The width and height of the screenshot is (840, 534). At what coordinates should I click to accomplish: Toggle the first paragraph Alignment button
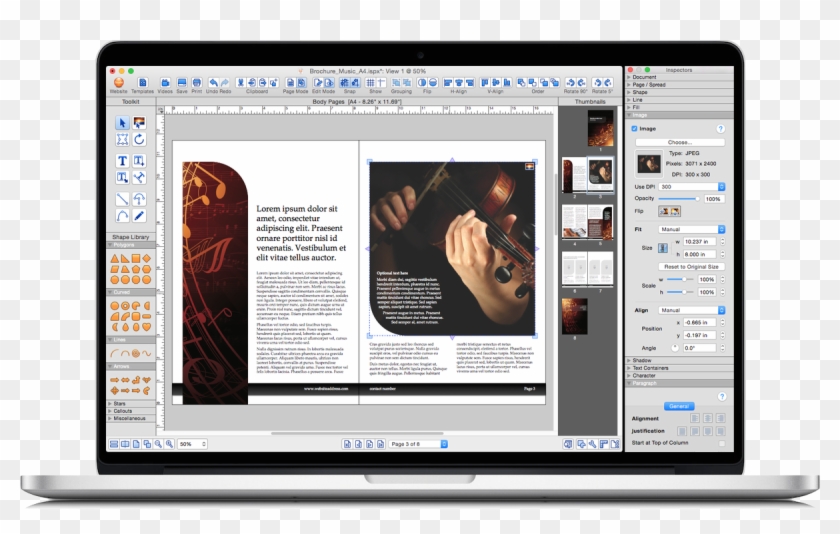(695, 418)
